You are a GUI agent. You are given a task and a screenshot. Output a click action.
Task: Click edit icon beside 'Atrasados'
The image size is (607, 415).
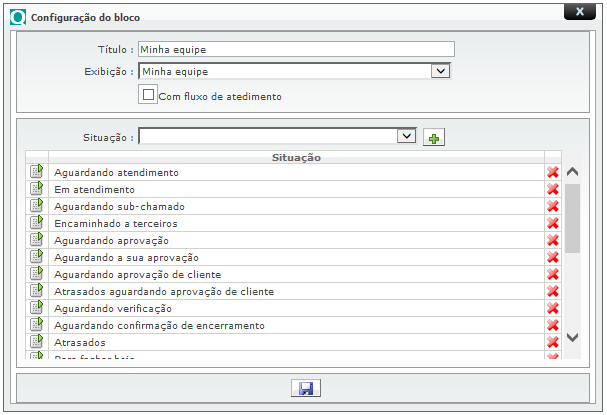[37, 342]
